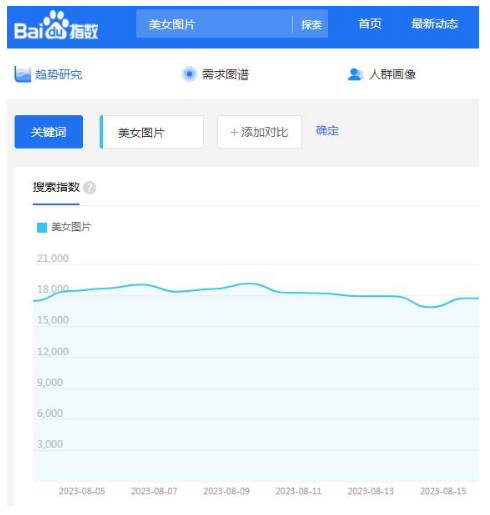Click the 美女图片 keyword input box

(152, 132)
